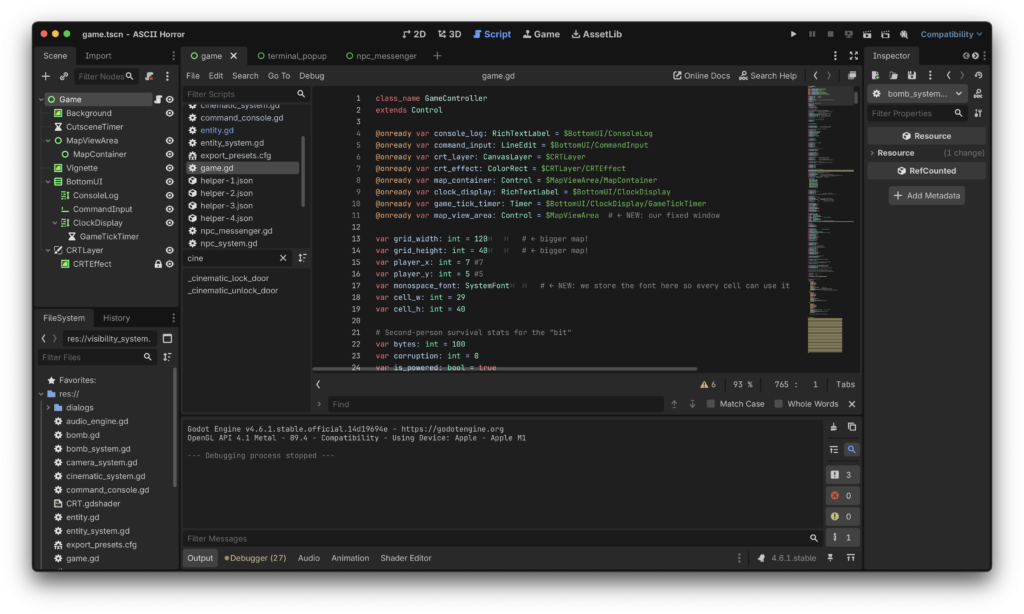Click the add new node plus icon
The image size is (1024, 614).
point(45,76)
